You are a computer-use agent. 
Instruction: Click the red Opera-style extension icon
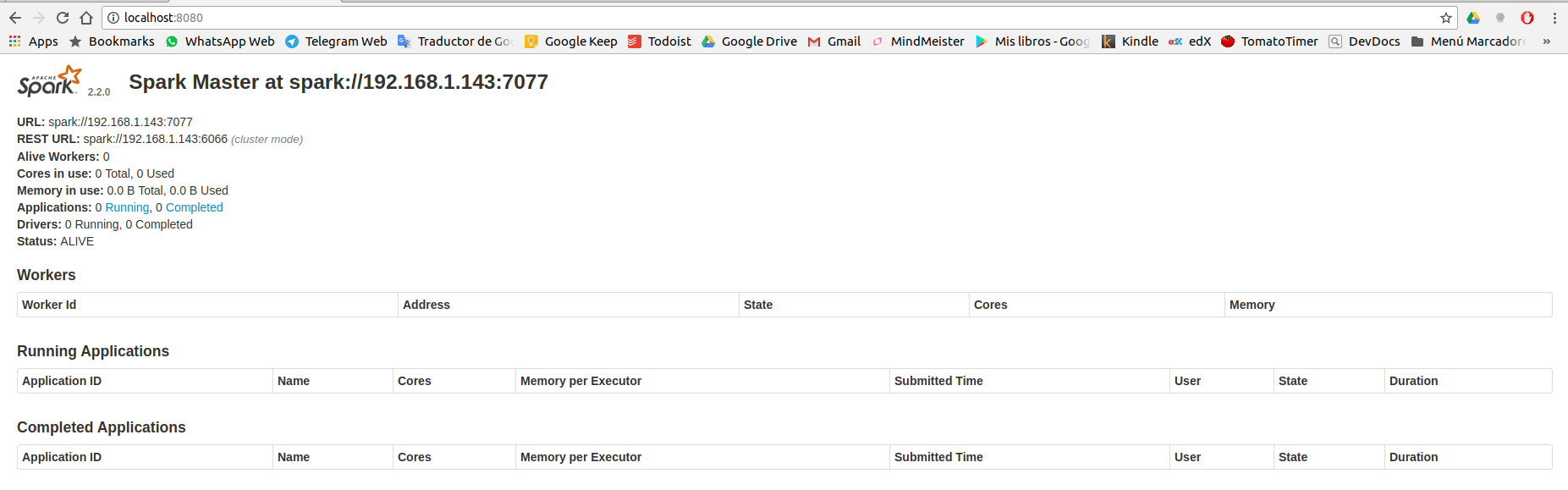tap(1527, 18)
